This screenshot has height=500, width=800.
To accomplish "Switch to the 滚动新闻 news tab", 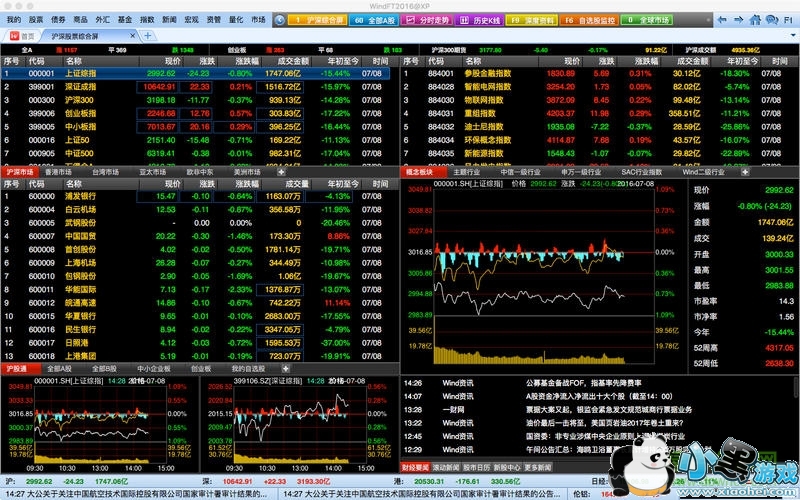I will pyautogui.click(x=446, y=467).
